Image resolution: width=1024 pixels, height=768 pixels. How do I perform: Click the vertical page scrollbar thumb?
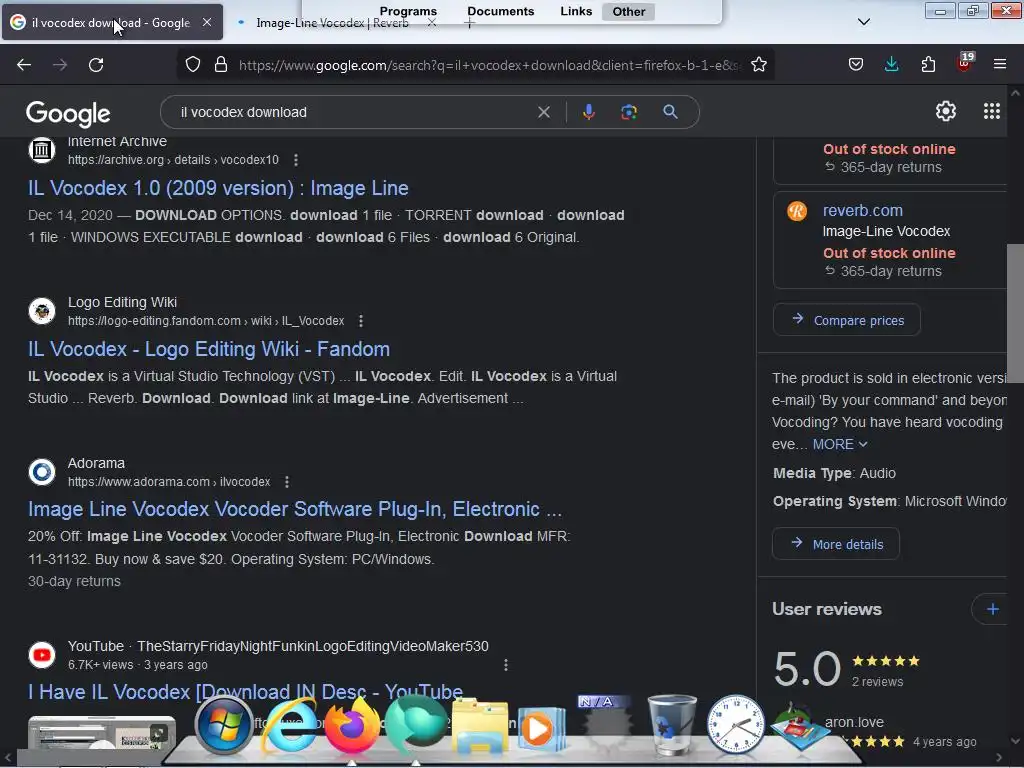click(1015, 314)
